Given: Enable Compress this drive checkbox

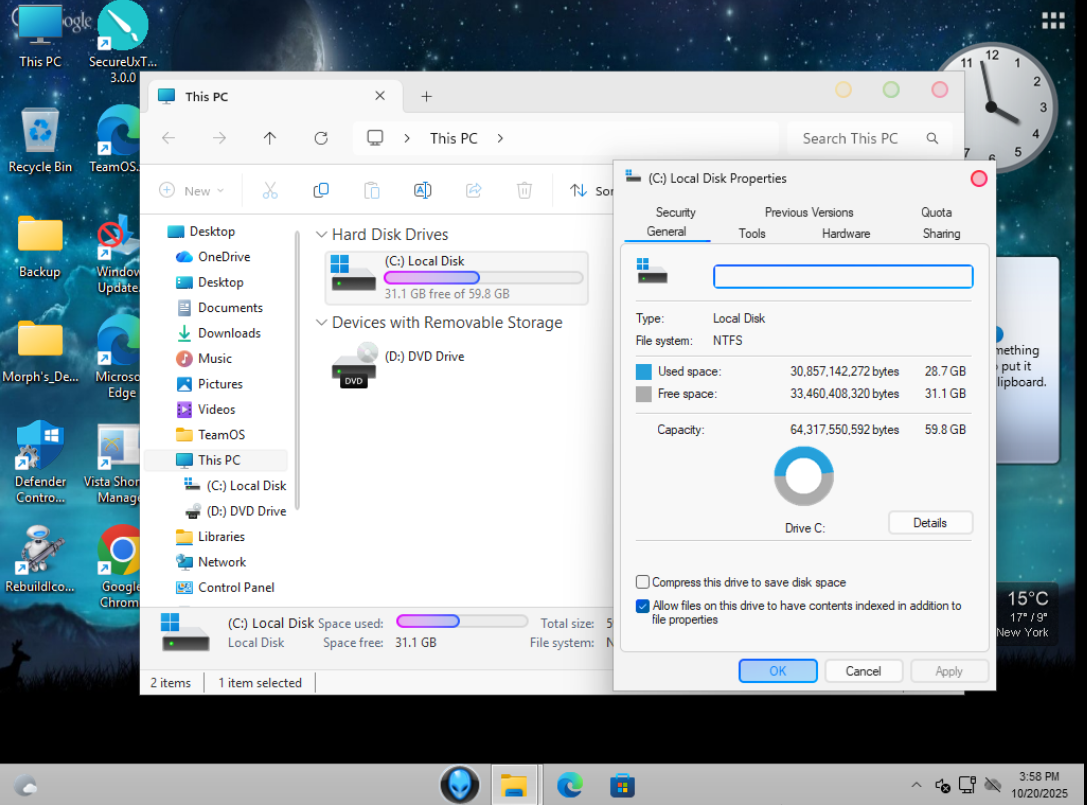Looking at the screenshot, I should (643, 582).
